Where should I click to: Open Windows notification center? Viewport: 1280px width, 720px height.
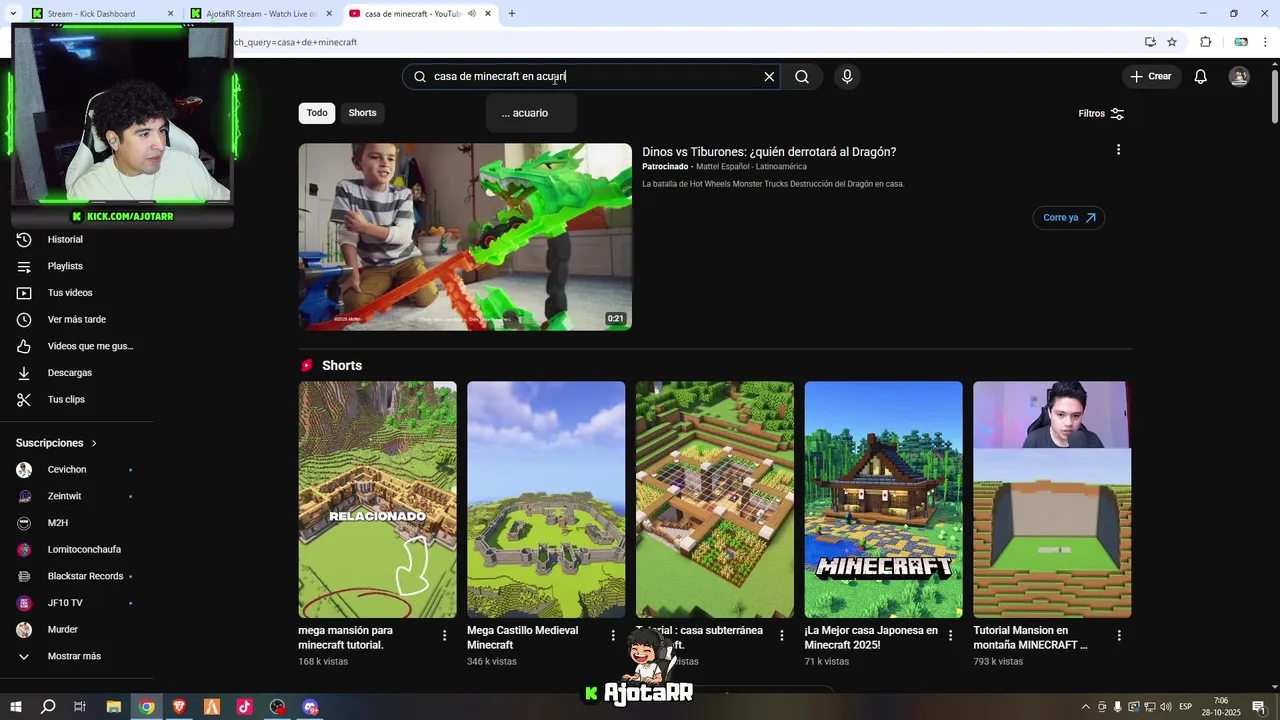coord(1259,707)
